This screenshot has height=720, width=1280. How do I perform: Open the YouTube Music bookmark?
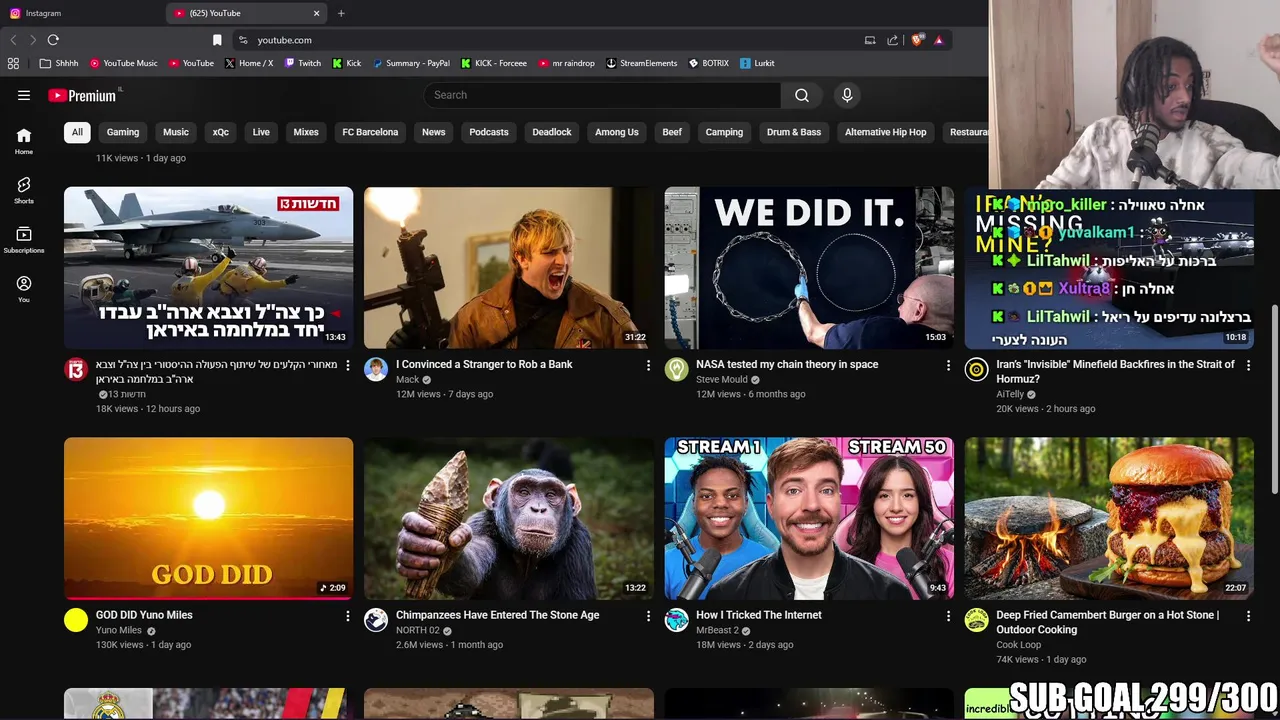124,63
